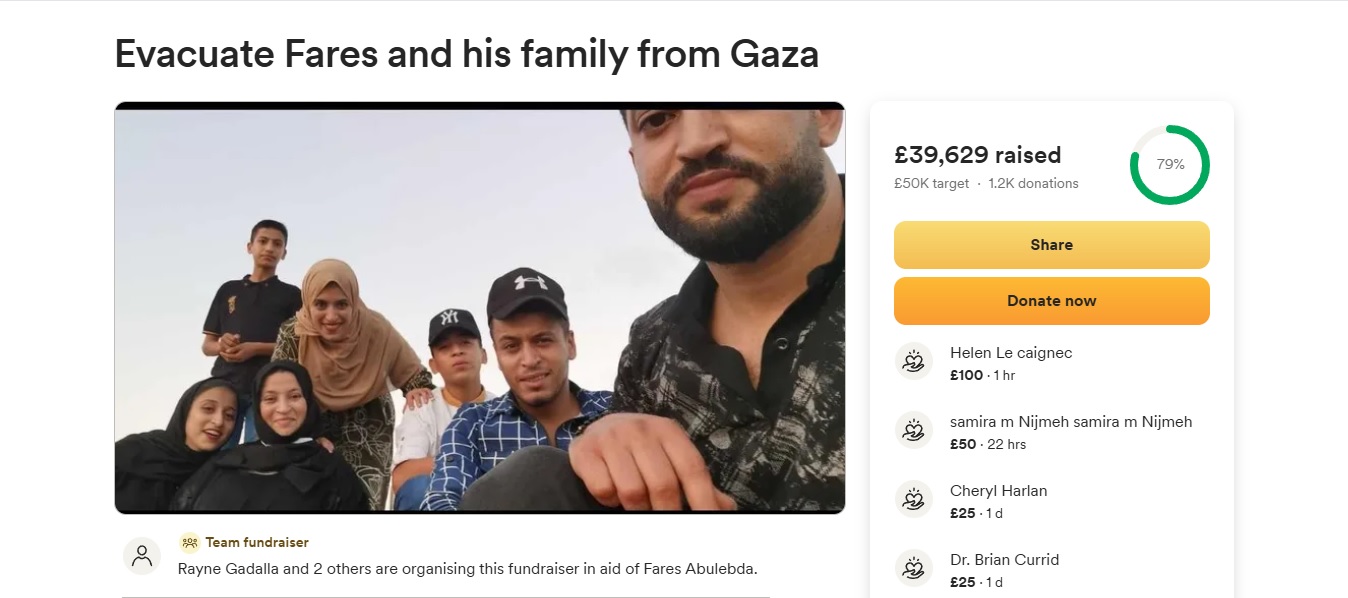Click the Evacuate Fares page title
The height and width of the screenshot is (598, 1348).
[x=467, y=53]
